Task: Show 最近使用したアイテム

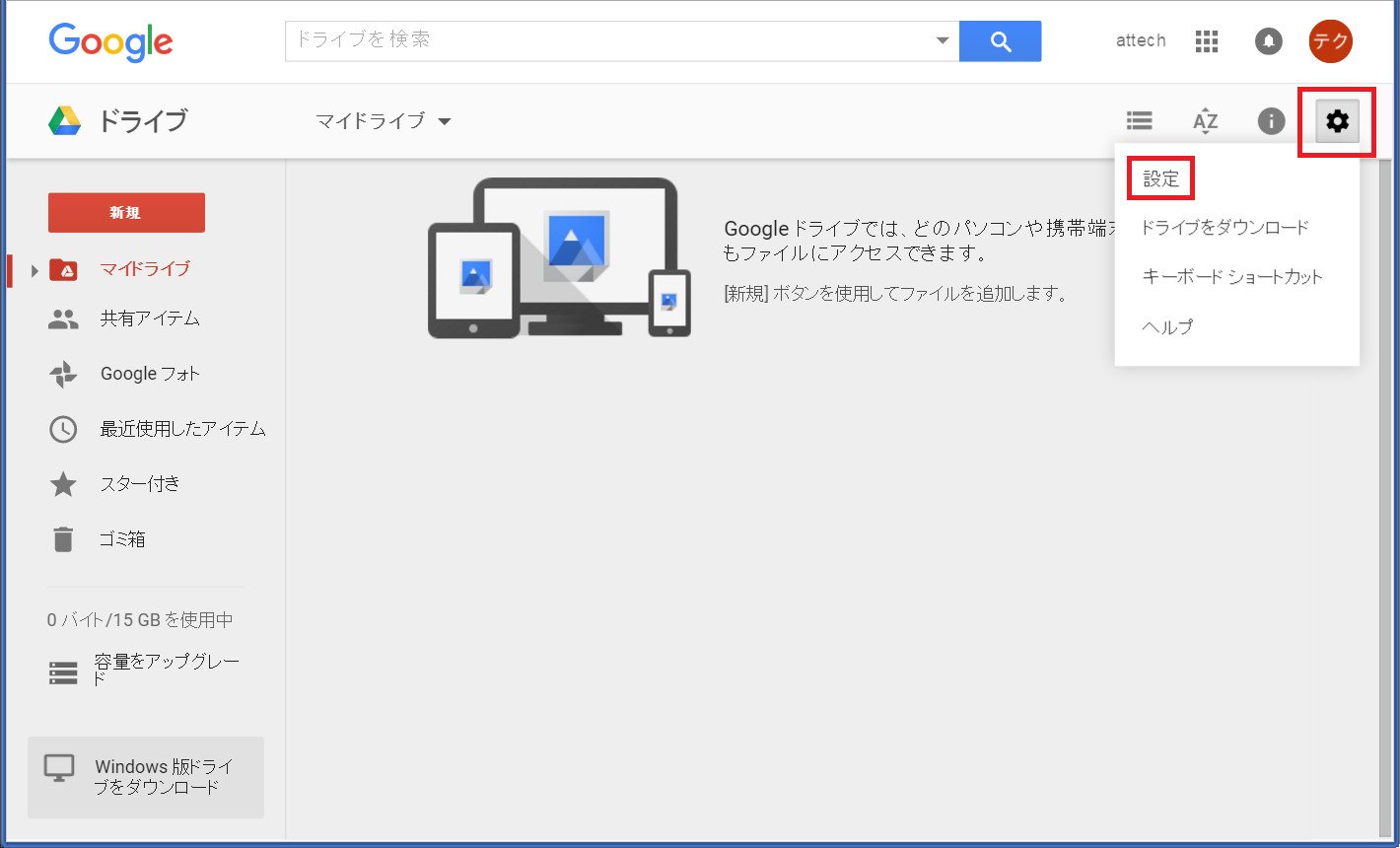Action: pos(183,429)
